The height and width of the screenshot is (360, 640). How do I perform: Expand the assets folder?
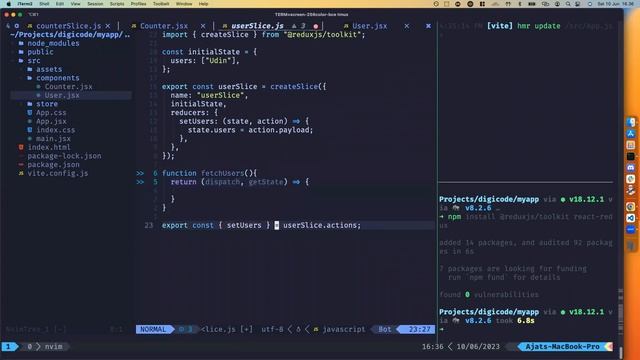point(49,69)
